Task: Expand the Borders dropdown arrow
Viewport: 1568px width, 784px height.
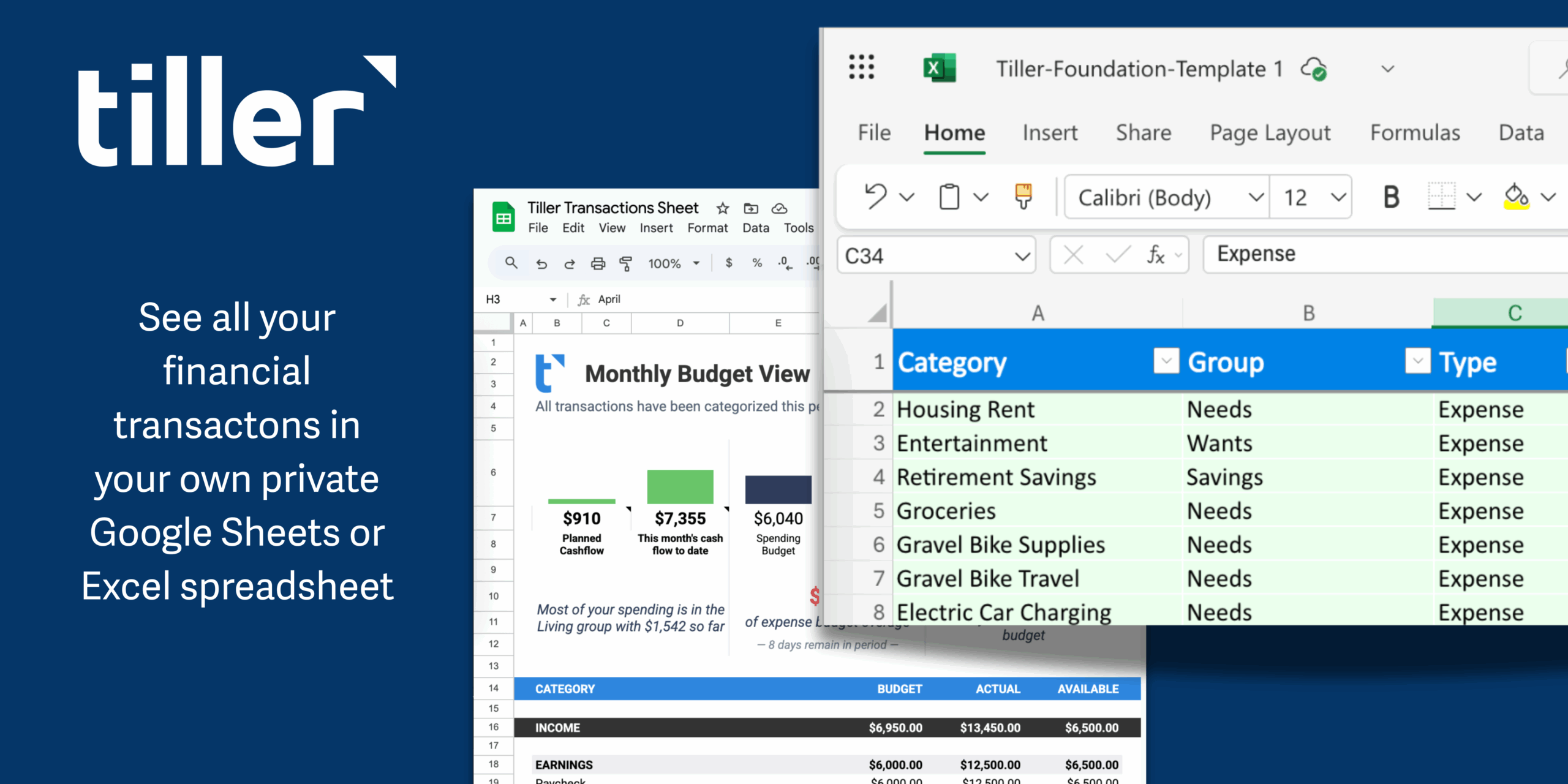Action: click(1474, 197)
